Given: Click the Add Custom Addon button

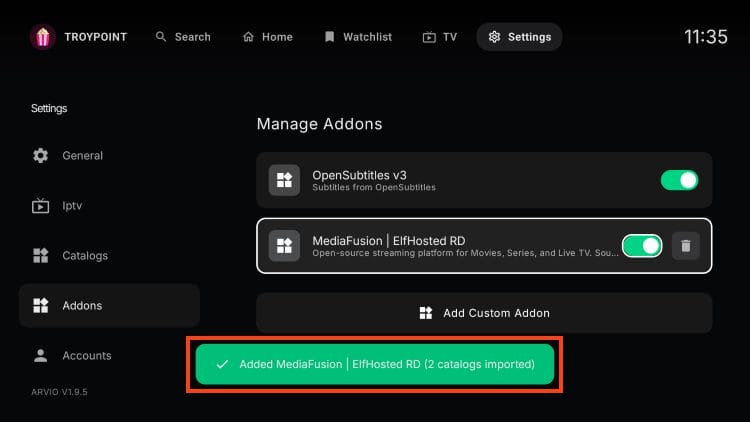Looking at the screenshot, I should point(484,313).
